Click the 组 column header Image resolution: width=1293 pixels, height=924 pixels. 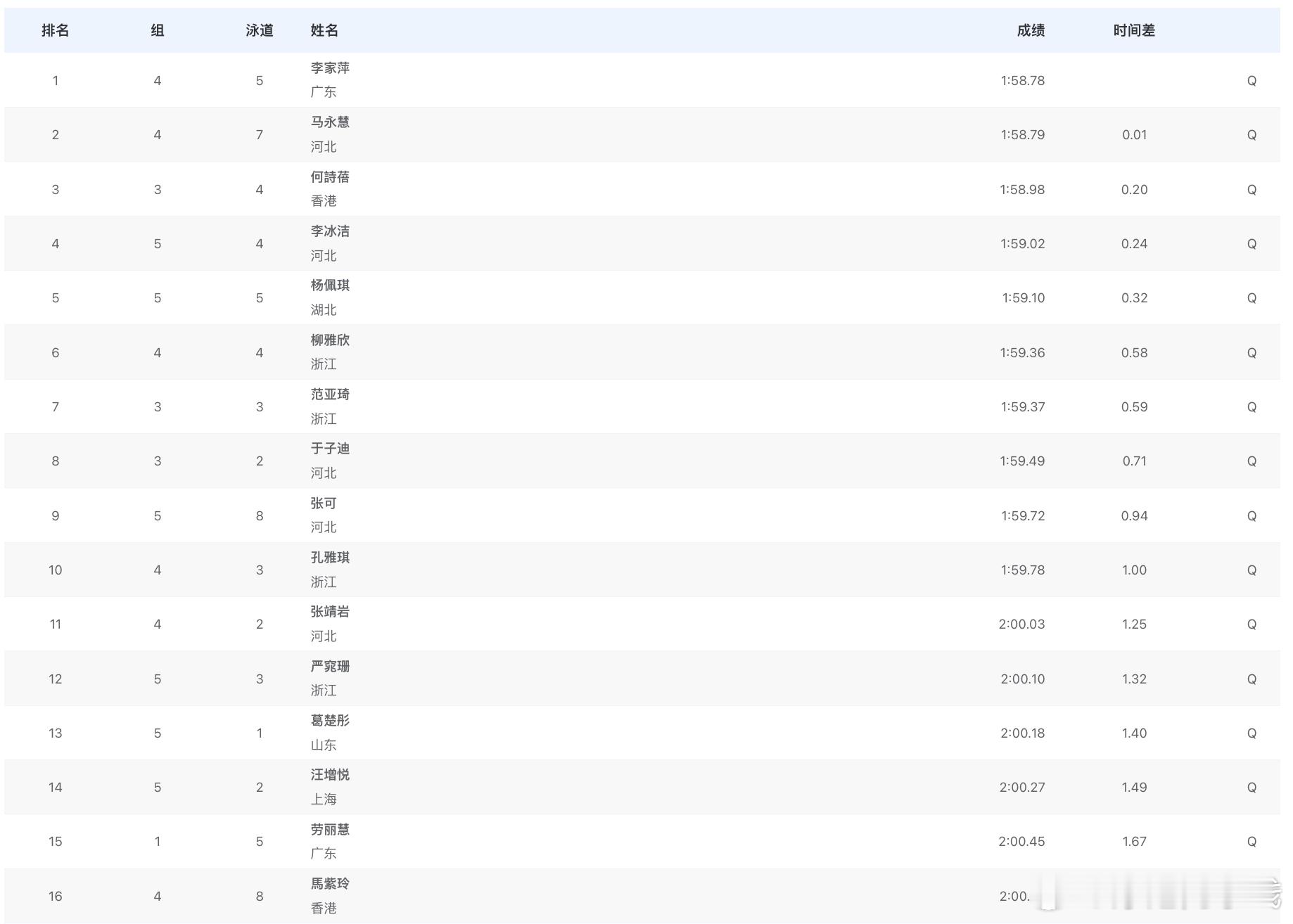(x=158, y=30)
